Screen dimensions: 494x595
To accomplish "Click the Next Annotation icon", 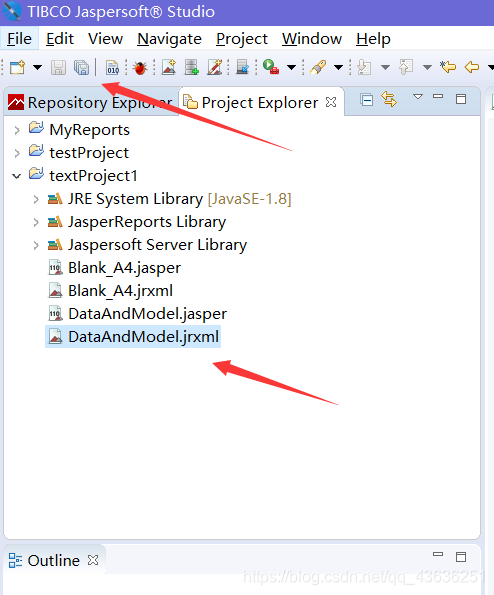I will [x=364, y=67].
